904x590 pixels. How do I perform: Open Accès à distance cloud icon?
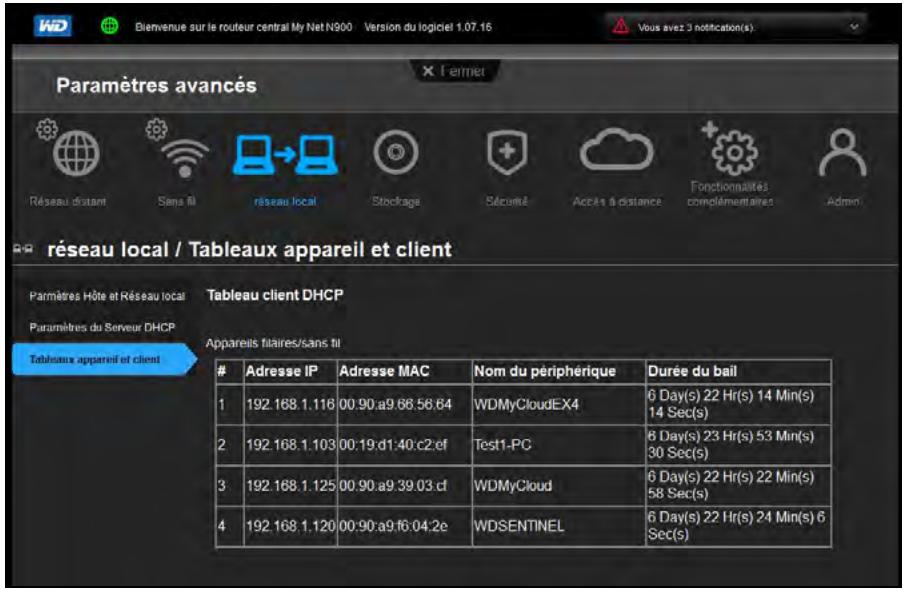[616, 150]
